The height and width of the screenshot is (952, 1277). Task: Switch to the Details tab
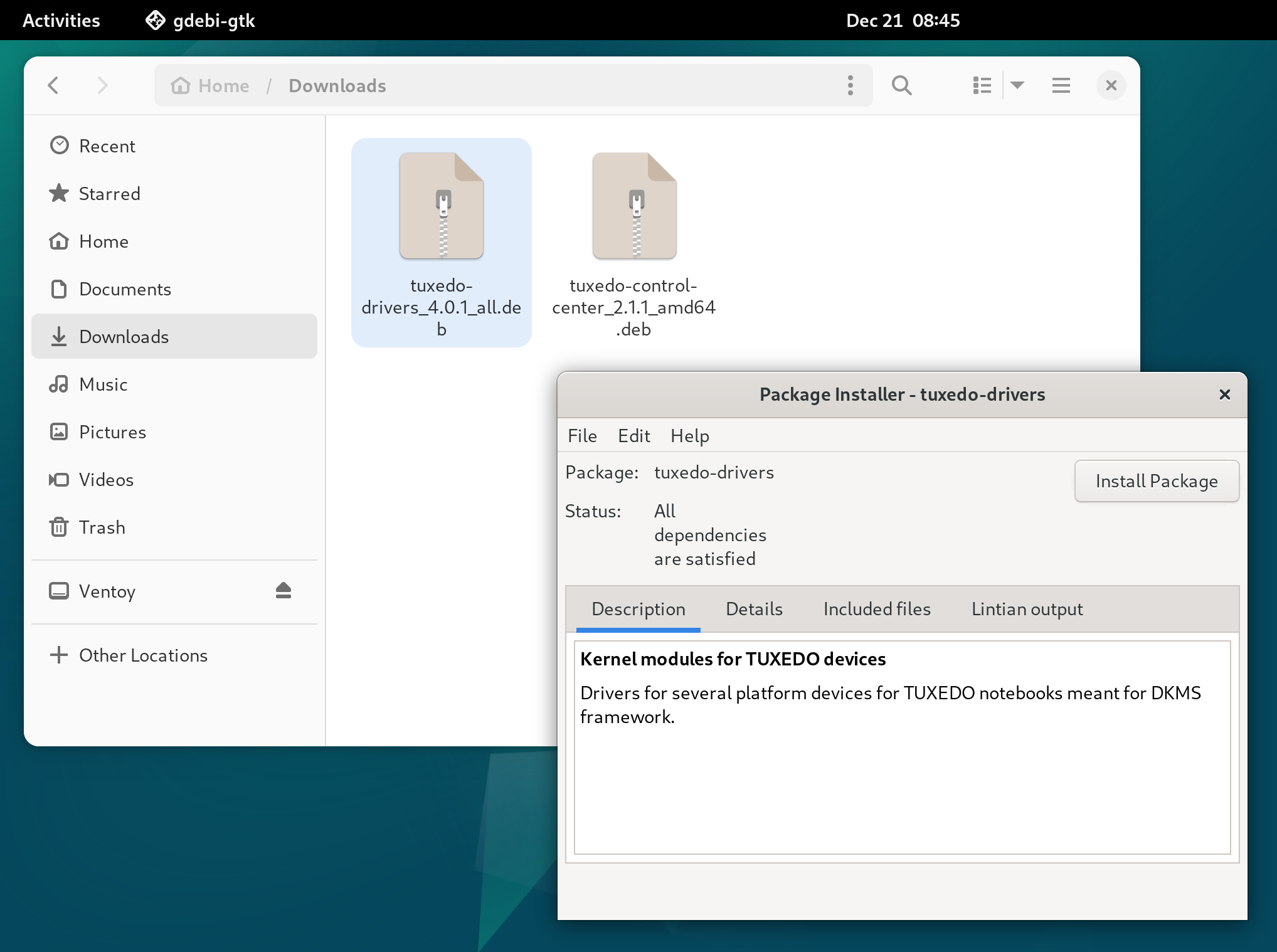click(x=754, y=609)
